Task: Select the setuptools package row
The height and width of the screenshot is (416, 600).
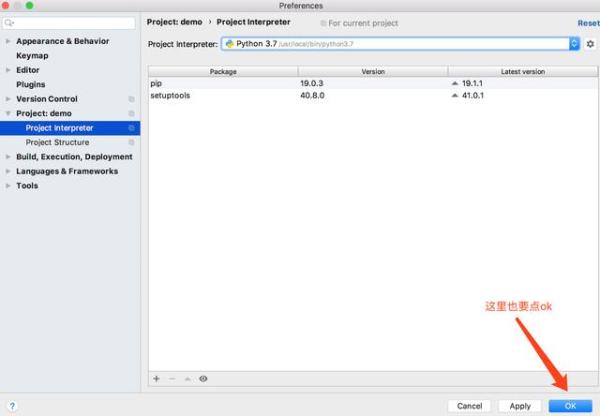Action: [x=373, y=95]
